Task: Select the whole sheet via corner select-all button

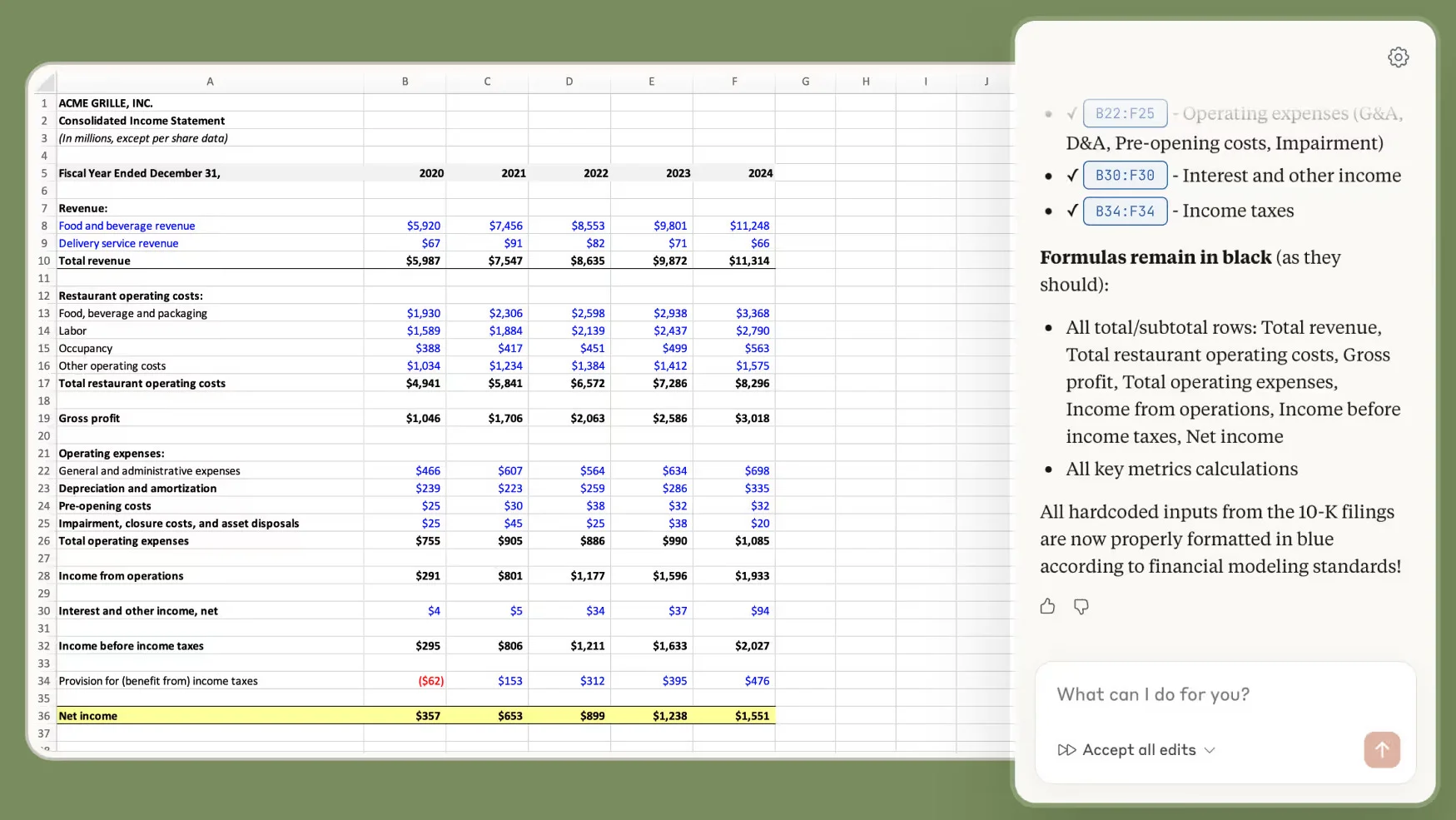Action: [43, 82]
